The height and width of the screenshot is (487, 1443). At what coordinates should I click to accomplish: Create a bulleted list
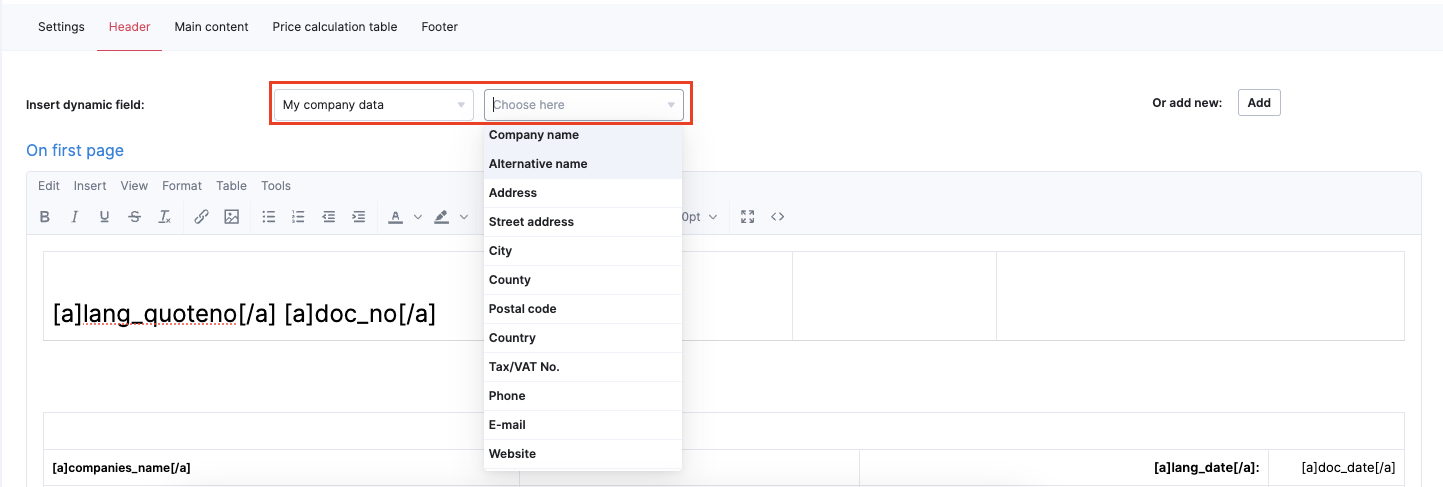click(x=268, y=217)
